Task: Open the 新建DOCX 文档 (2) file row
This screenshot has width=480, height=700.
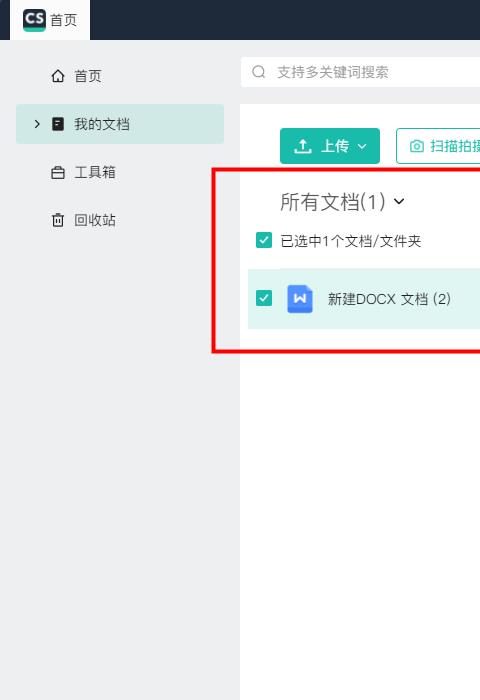Action: pos(364,299)
